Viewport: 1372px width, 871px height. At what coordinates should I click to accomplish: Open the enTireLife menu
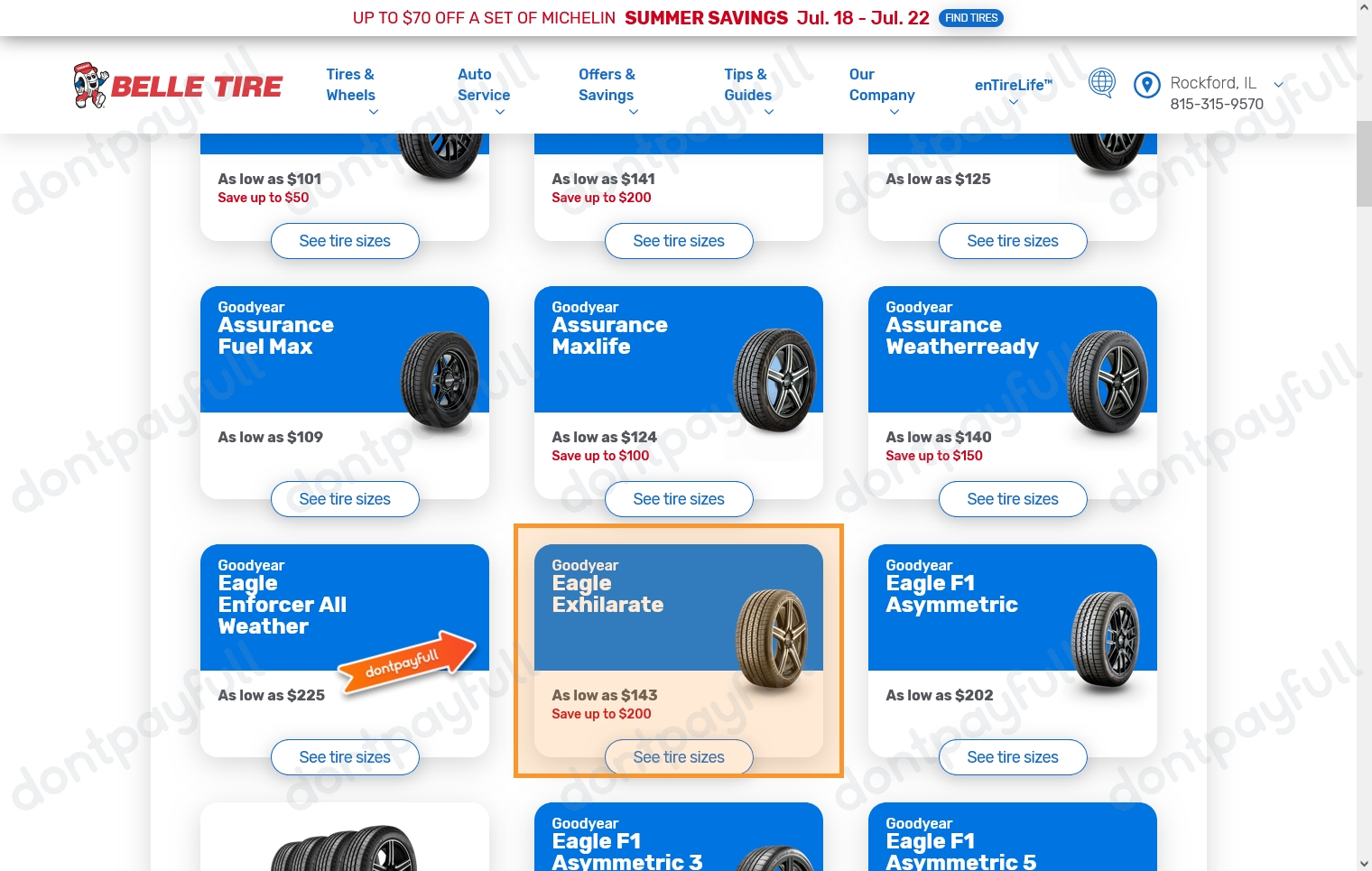point(1014,92)
